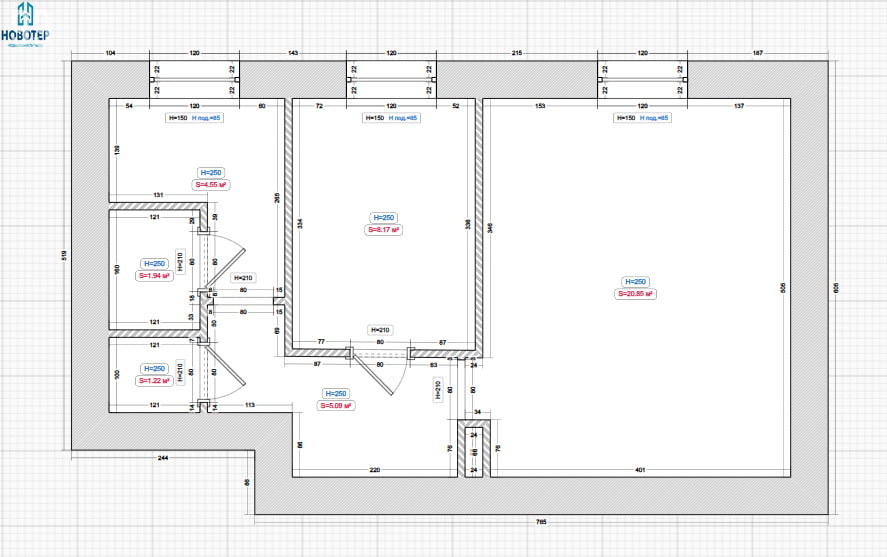Select the S=1.22 m² area label

click(153, 381)
